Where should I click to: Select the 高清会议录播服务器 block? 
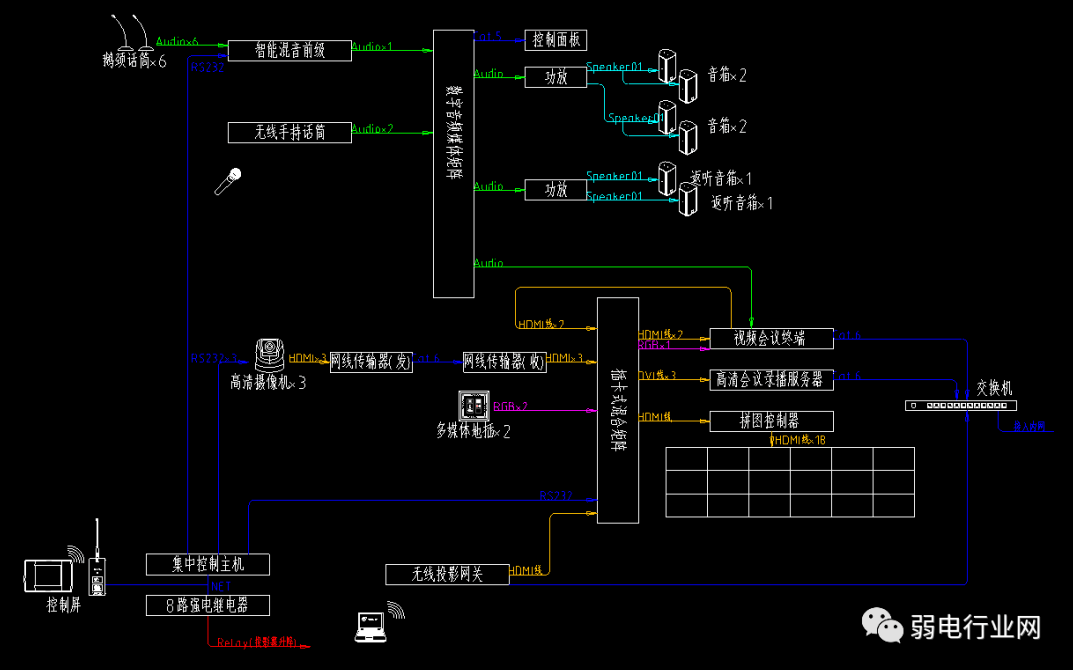771,379
